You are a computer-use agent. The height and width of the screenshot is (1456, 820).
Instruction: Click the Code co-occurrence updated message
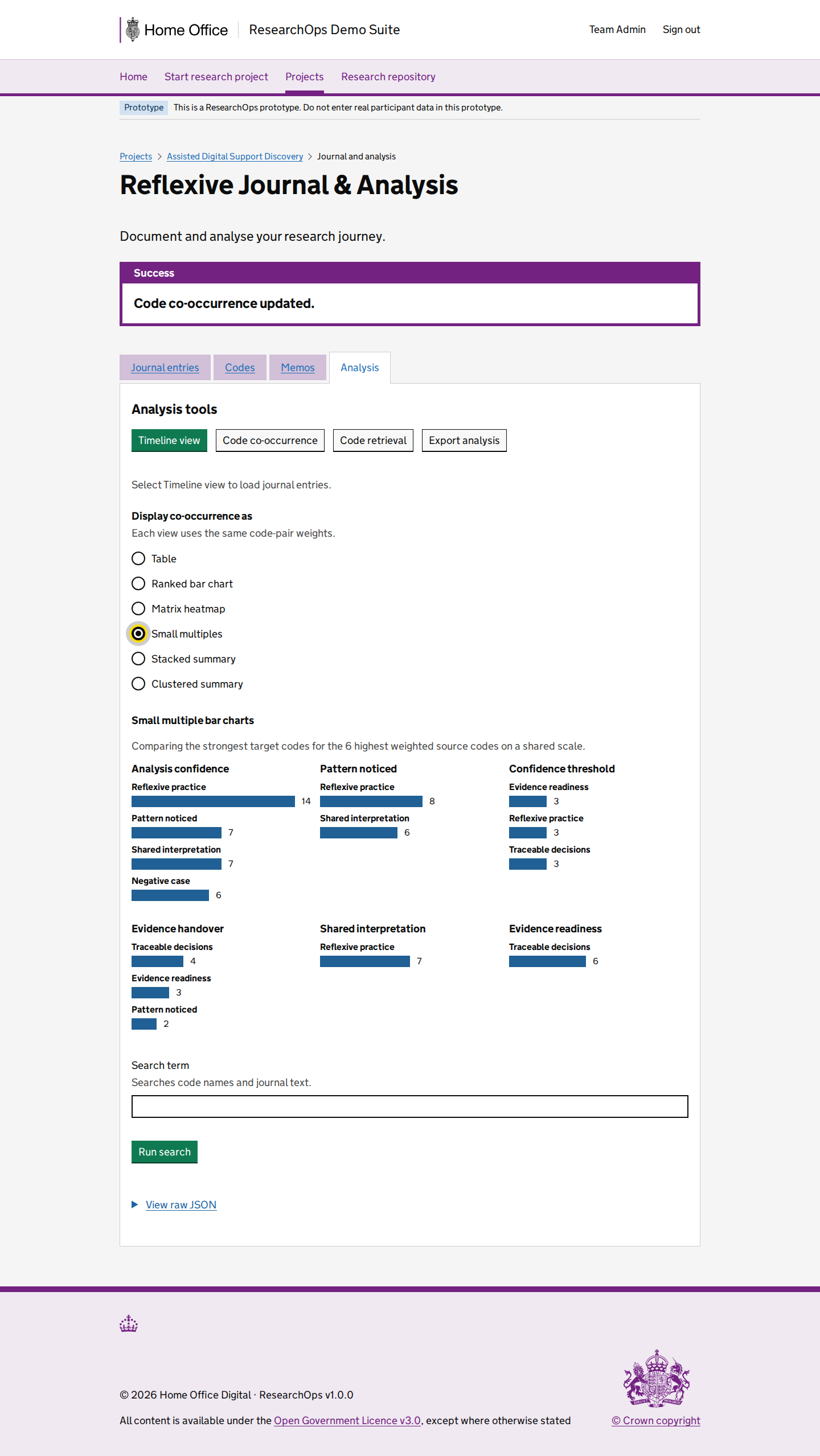224,303
